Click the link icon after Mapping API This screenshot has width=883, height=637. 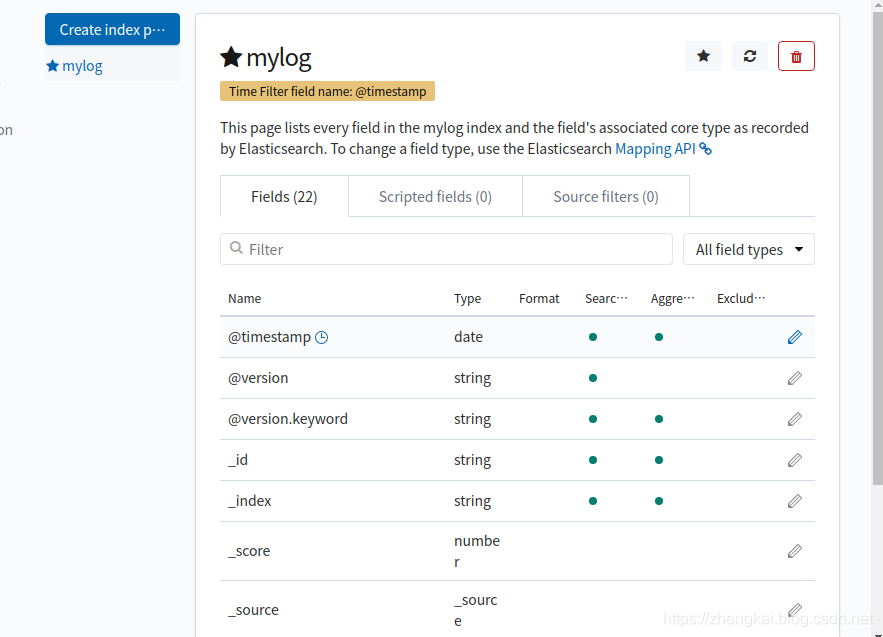click(x=706, y=149)
